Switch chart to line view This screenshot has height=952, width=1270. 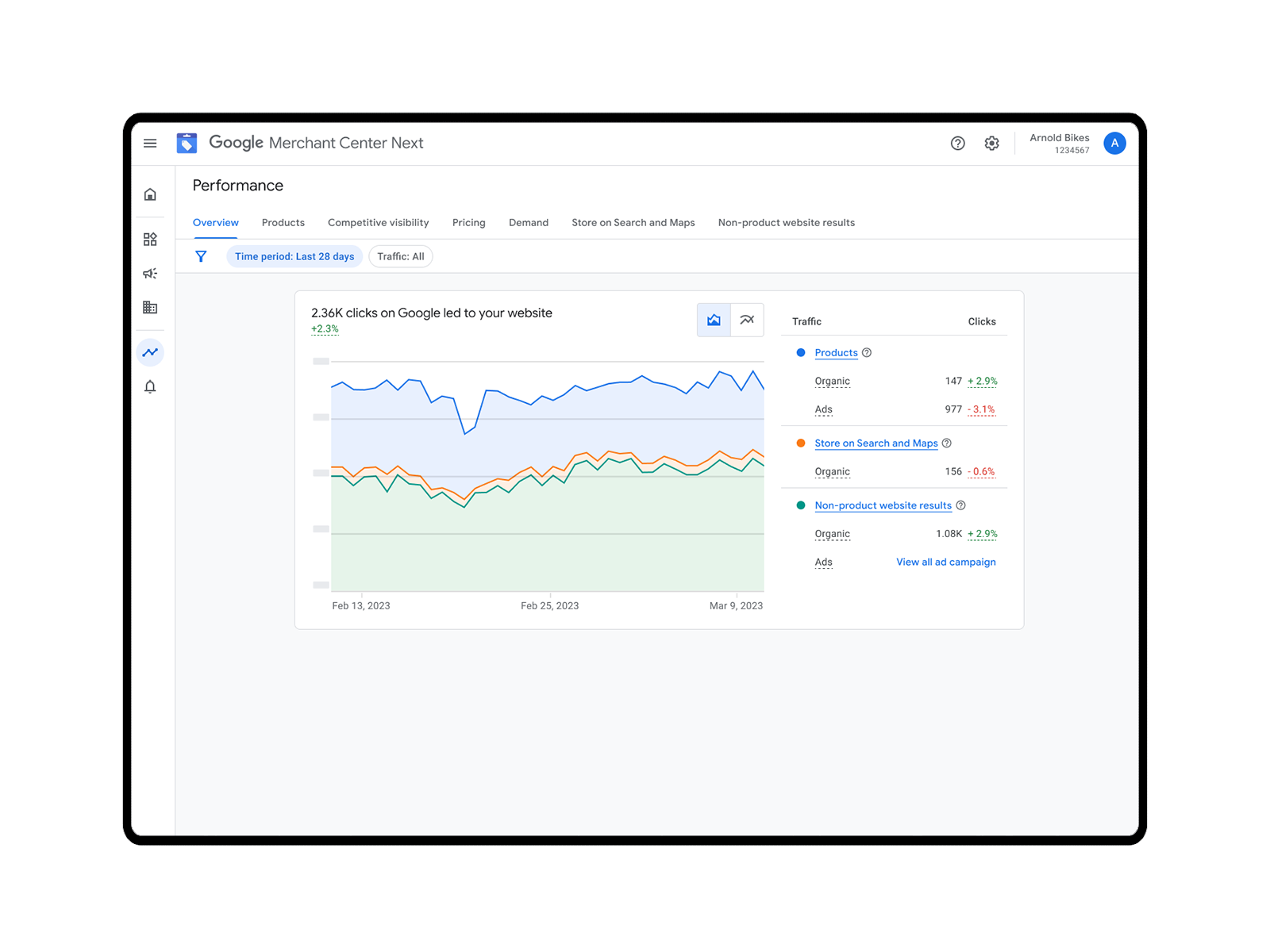click(x=747, y=320)
